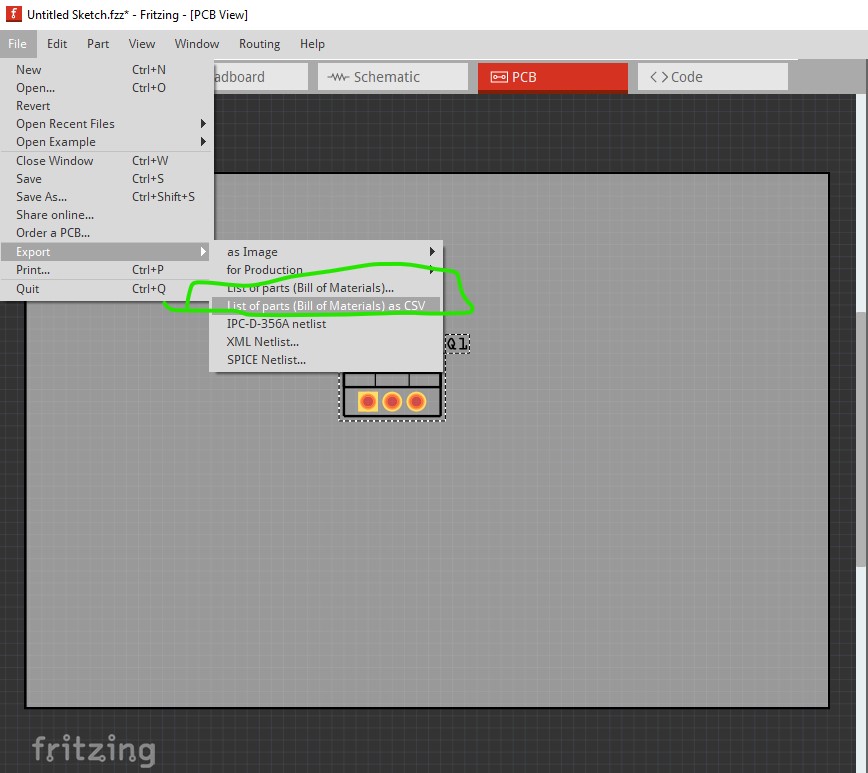This screenshot has width=868, height=773.
Task: Click the middle round pad of Q1
Action: [392, 401]
